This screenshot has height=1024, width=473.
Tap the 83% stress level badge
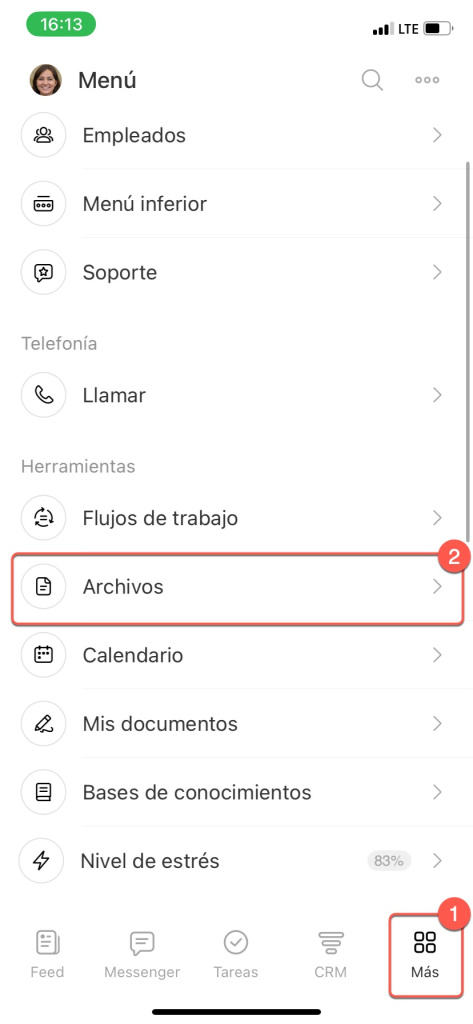tap(389, 861)
